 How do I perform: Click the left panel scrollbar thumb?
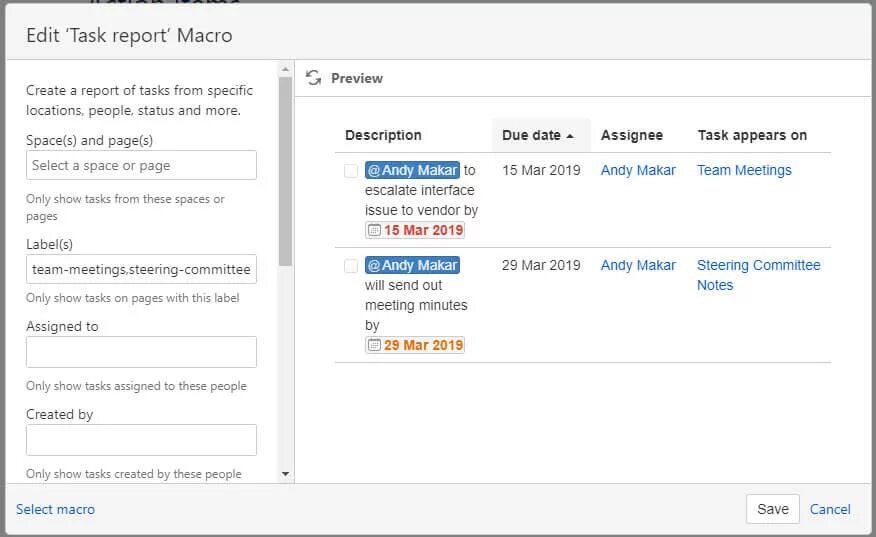pos(285,170)
